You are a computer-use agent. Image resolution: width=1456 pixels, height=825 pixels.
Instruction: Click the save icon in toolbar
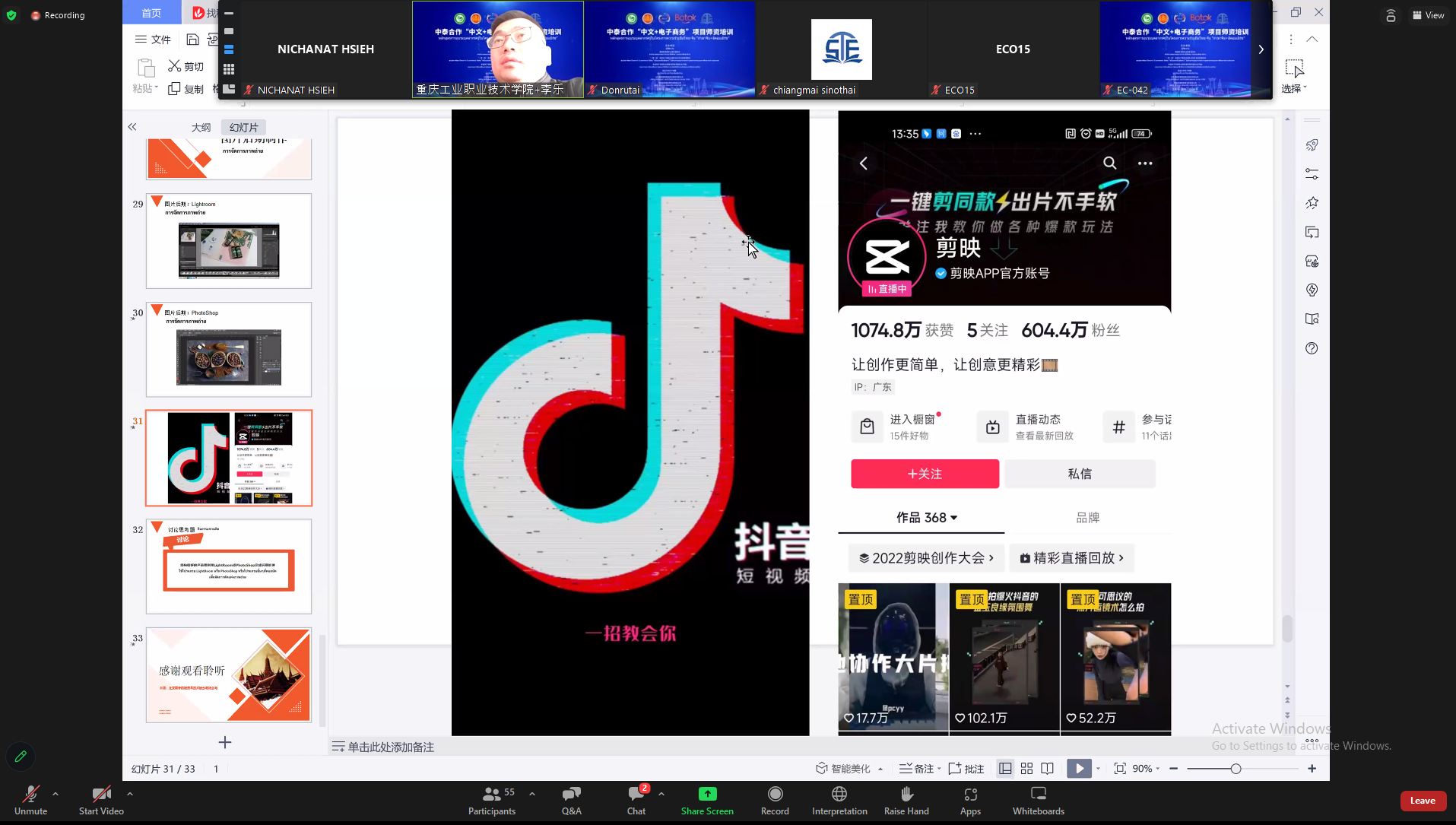(x=193, y=40)
